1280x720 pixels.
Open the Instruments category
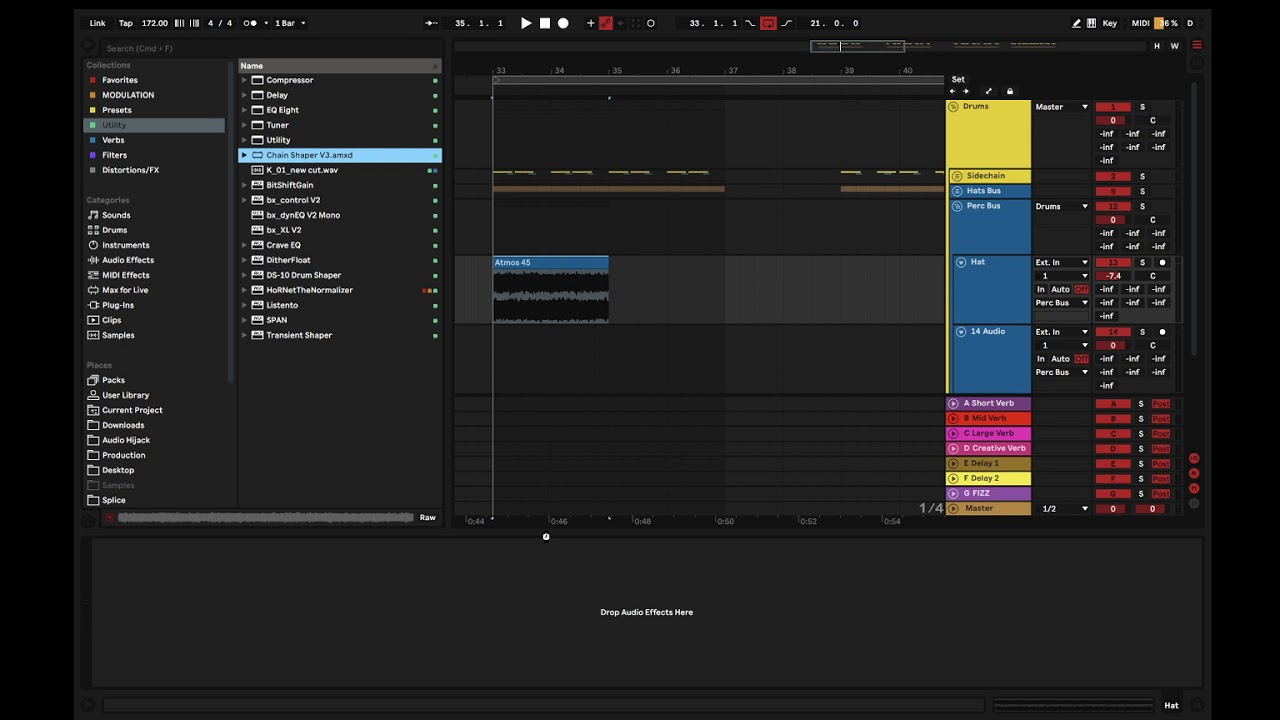pyautogui.click(x=125, y=245)
